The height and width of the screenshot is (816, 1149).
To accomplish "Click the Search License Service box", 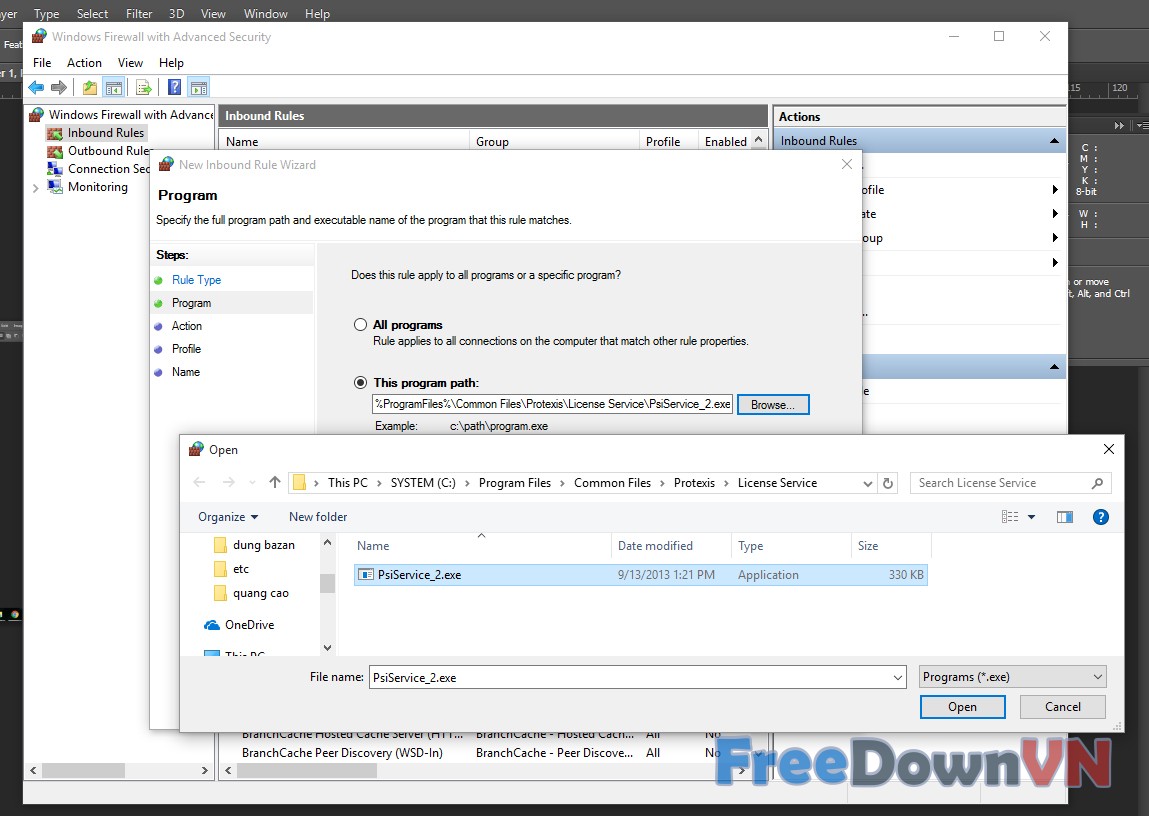I will coord(1000,483).
